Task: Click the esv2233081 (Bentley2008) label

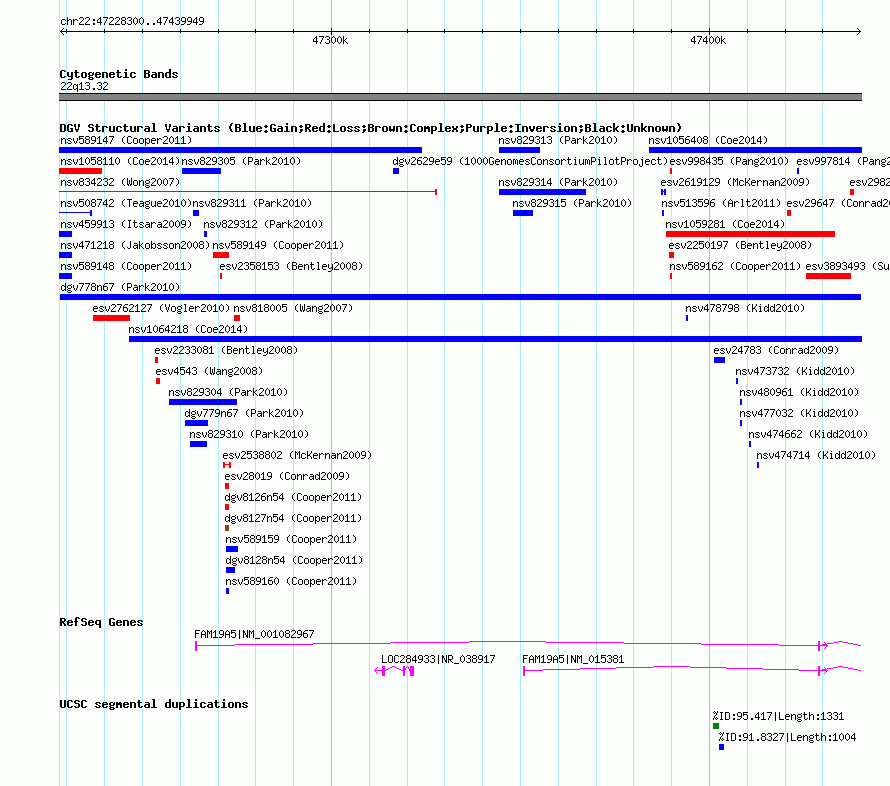Action: [x=226, y=350]
